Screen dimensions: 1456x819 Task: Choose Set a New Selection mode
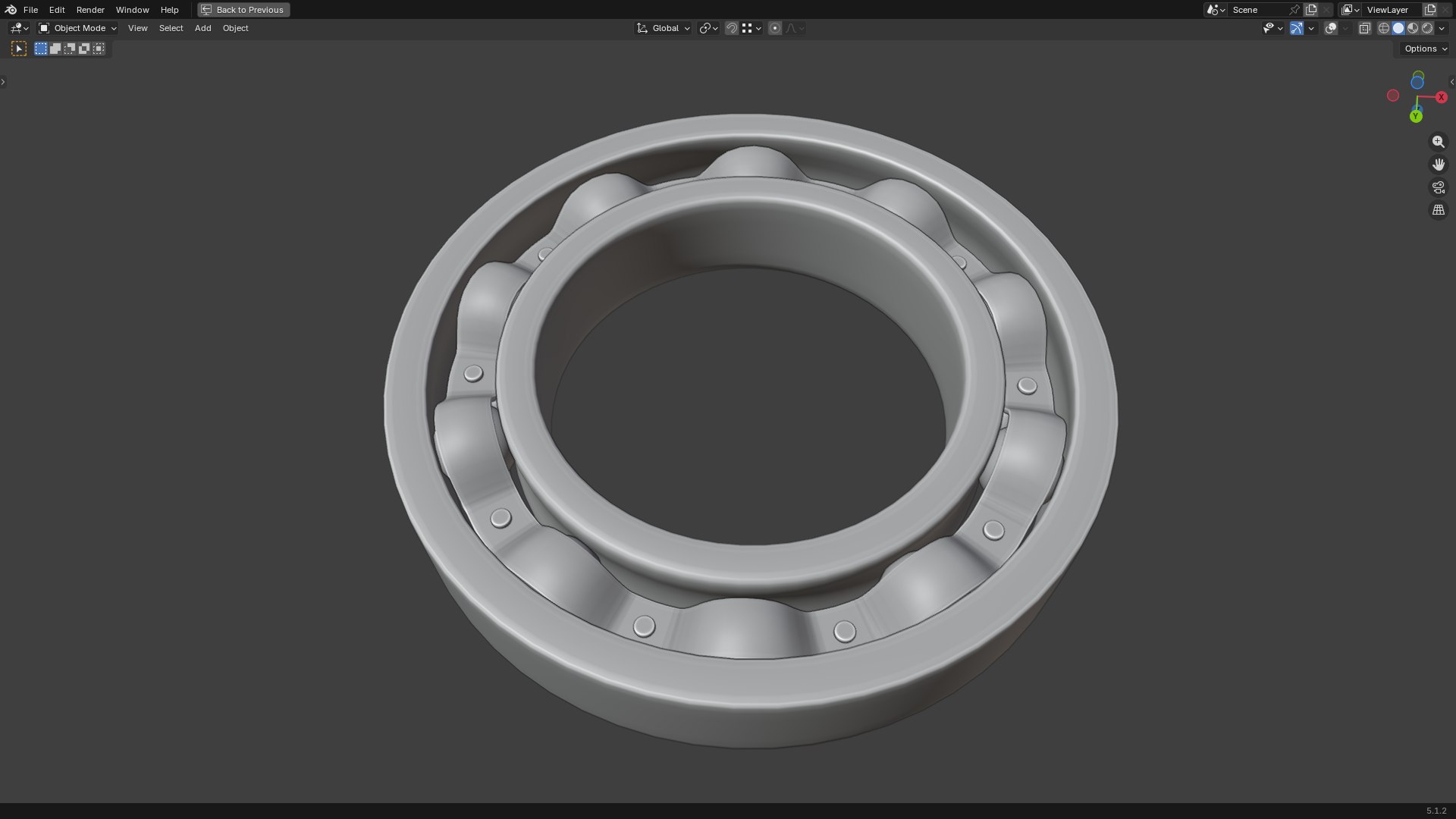[41, 49]
